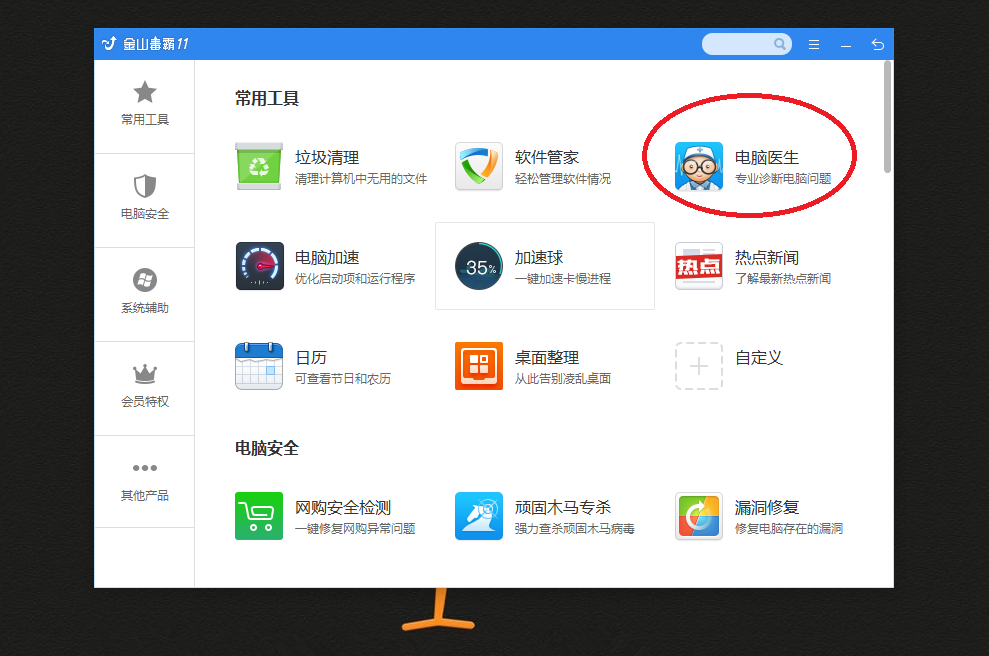This screenshot has height=656, width=989.
Task: Click the 漏洞修复 title text
Action: pos(767,508)
